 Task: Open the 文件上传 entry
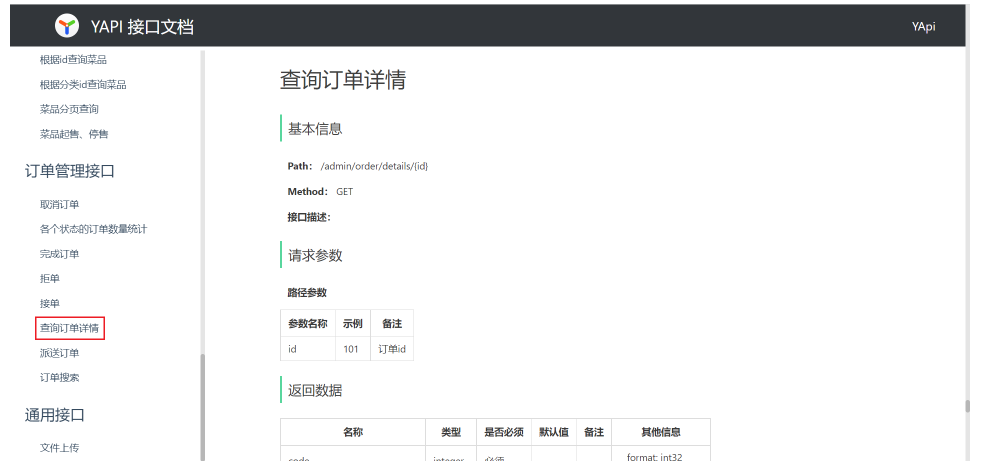[59, 448]
